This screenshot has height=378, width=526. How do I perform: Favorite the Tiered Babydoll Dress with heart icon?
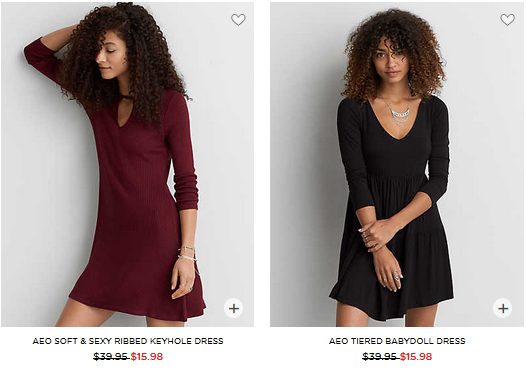click(507, 20)
